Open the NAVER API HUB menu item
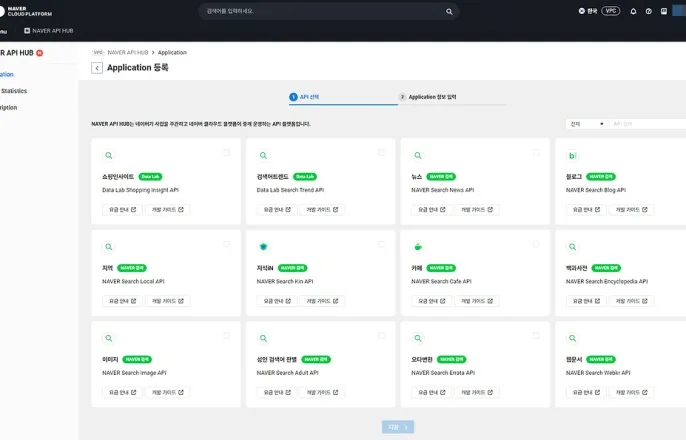This screenshot has width=686, height=440. (49, 31)
